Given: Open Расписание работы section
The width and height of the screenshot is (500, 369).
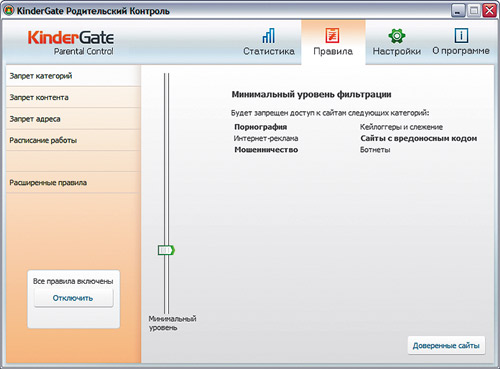Looking at the screenshot, I should [x=73, y=140].
